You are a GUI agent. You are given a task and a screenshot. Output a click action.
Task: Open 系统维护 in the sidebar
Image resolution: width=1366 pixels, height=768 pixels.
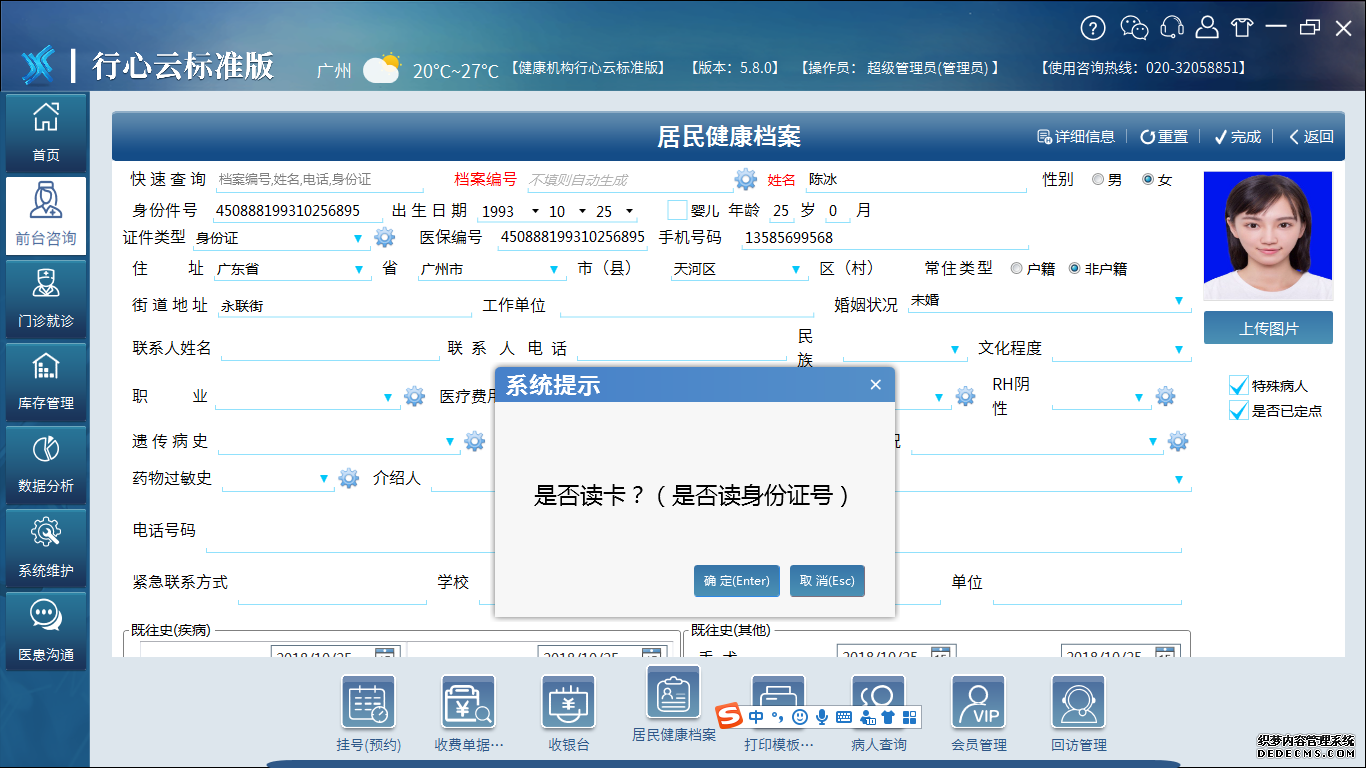[x=46, y=548]
